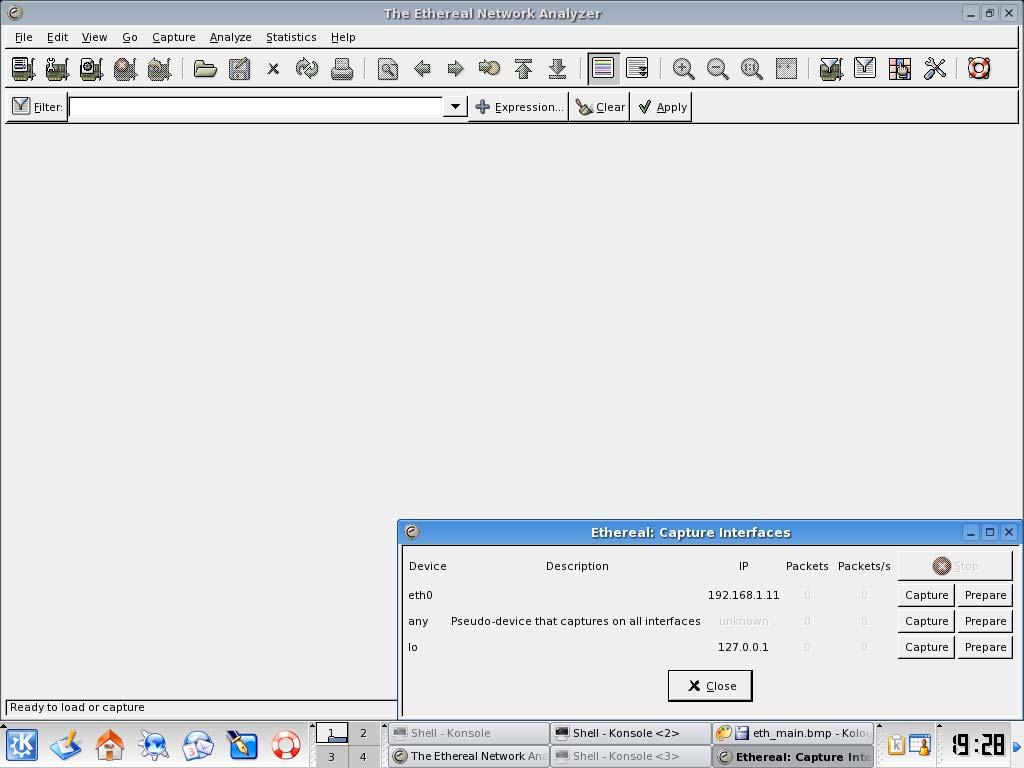The height and width of the screenshot is (768, 1024).
Task: Click Capture for the lo interface
Action: [926, 647]
